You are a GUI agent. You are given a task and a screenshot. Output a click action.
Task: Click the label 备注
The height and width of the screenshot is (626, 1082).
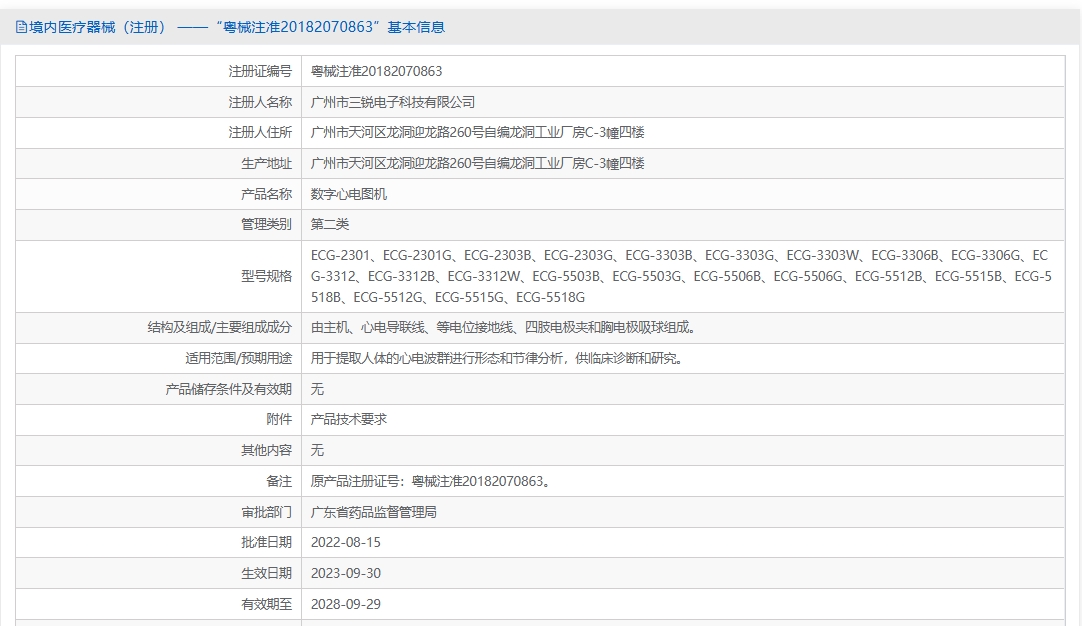pos(279,481)
